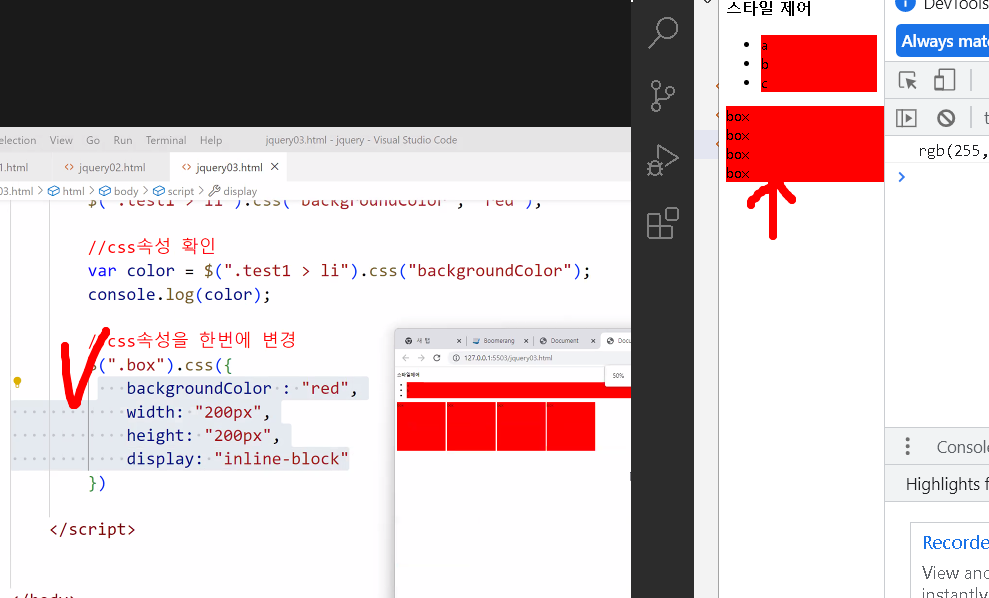Click list item a in preview

click(x=819, y=45)
